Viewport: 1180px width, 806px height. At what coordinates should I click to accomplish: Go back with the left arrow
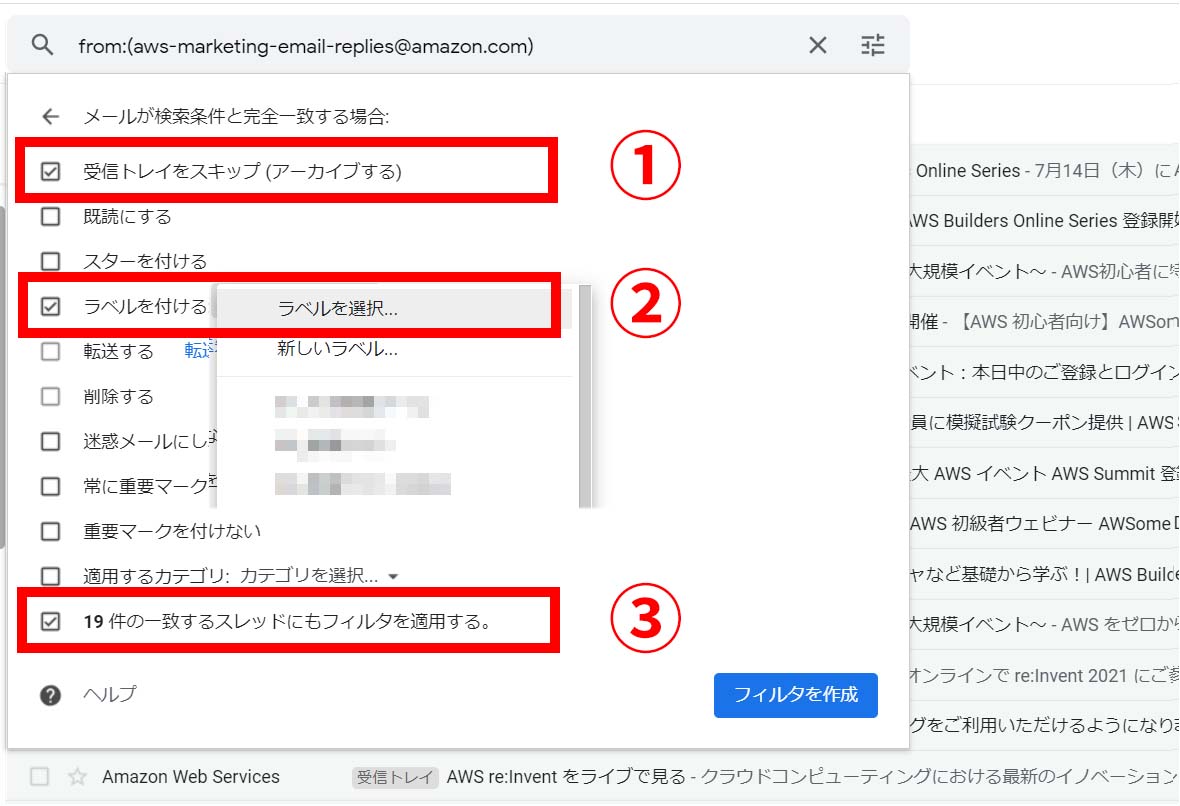coord(50,116)
